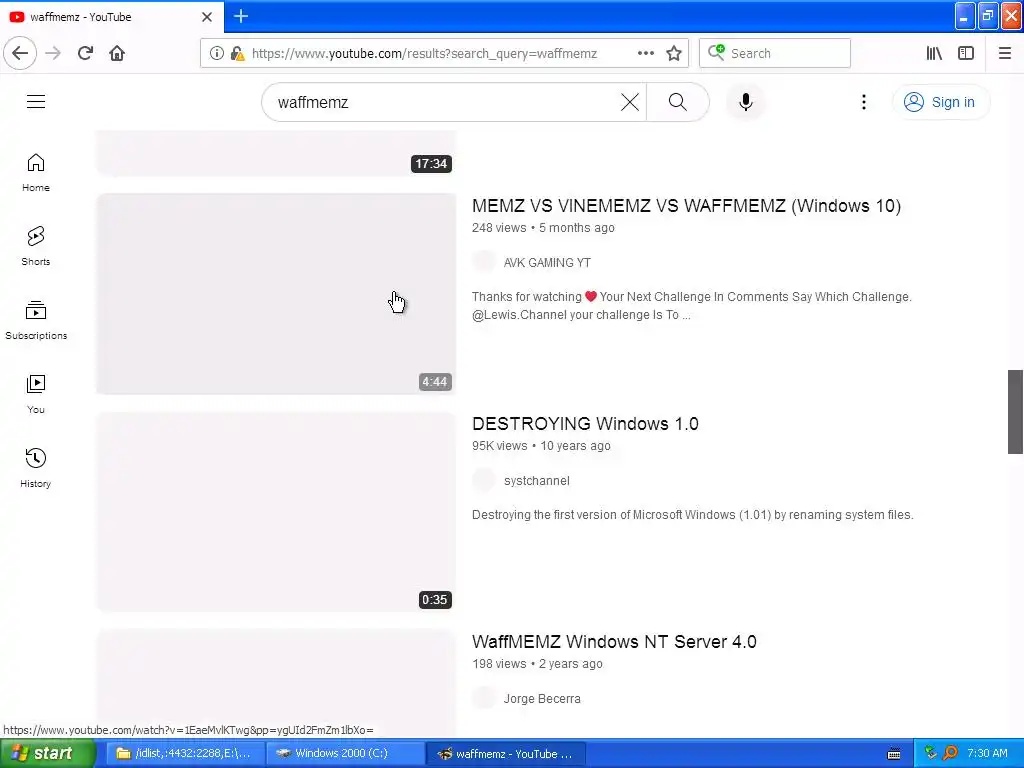Screen dimensions: 1024x768
Task: Click the 4:44 video thumbnail
Action: 276,293
